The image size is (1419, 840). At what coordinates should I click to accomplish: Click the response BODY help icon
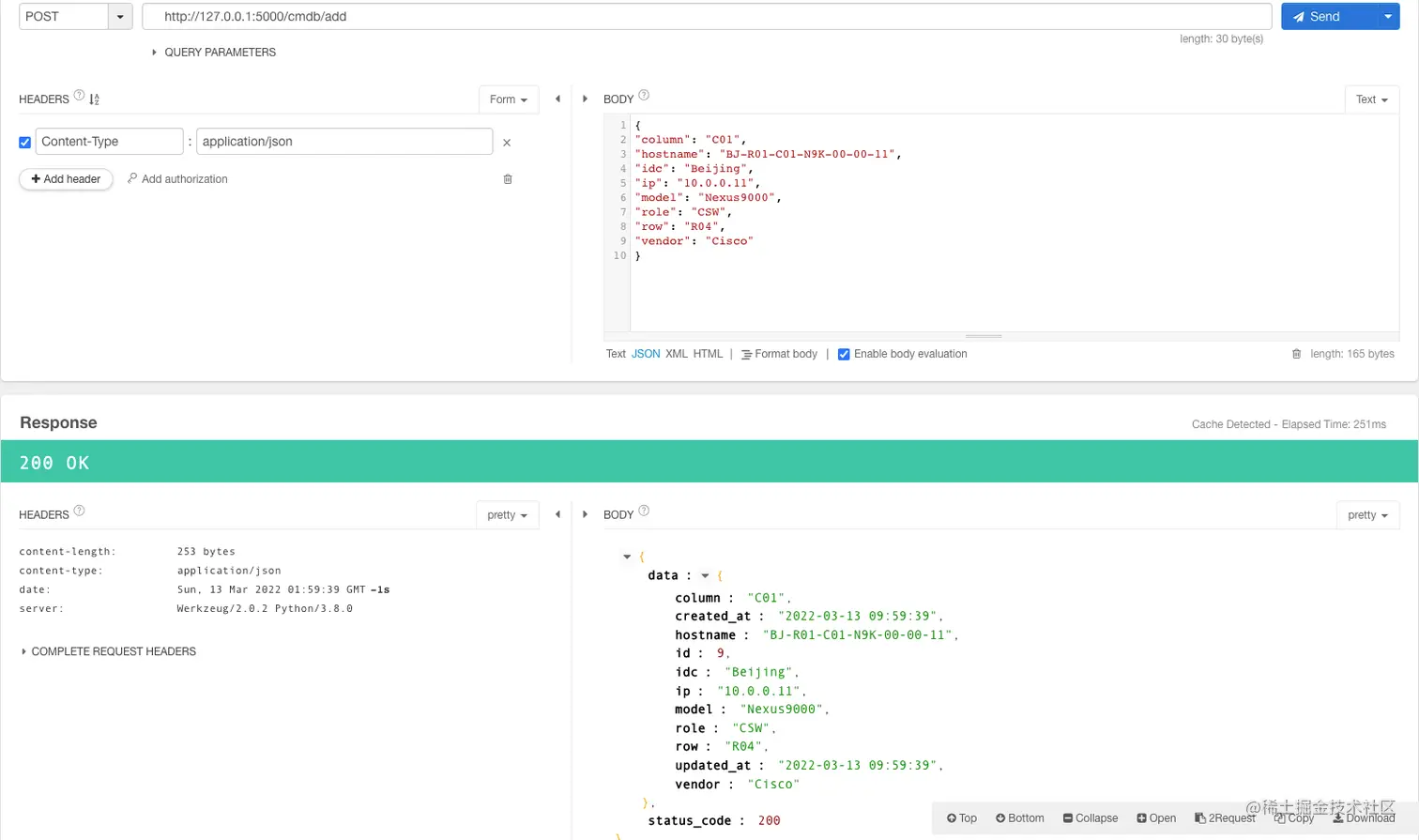644,511
